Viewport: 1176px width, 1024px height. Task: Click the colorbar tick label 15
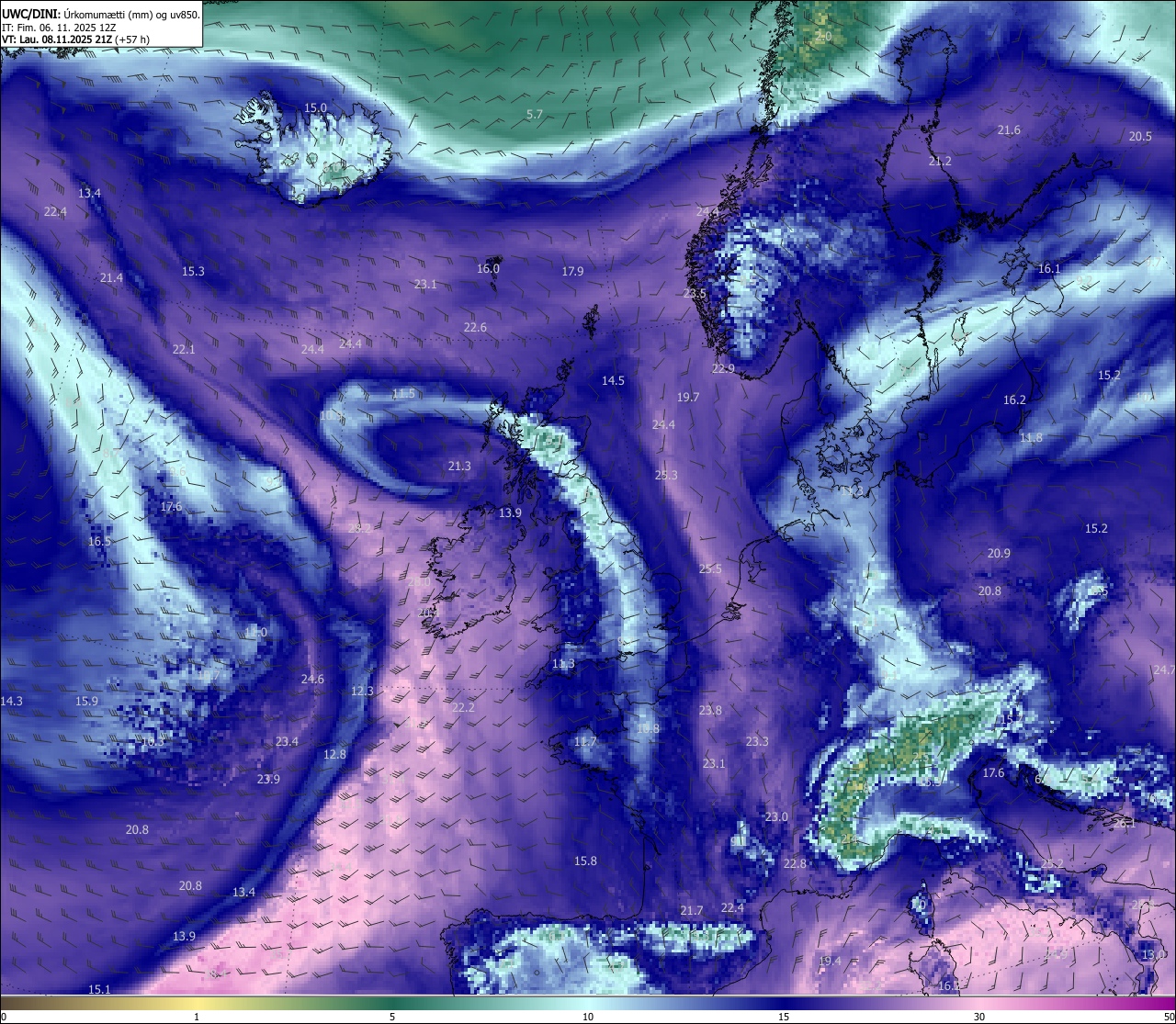click(784, 1017)
